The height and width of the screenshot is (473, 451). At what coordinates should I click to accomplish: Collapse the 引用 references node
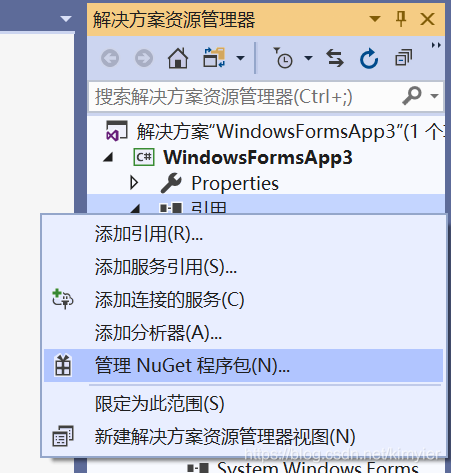point(135,209)
